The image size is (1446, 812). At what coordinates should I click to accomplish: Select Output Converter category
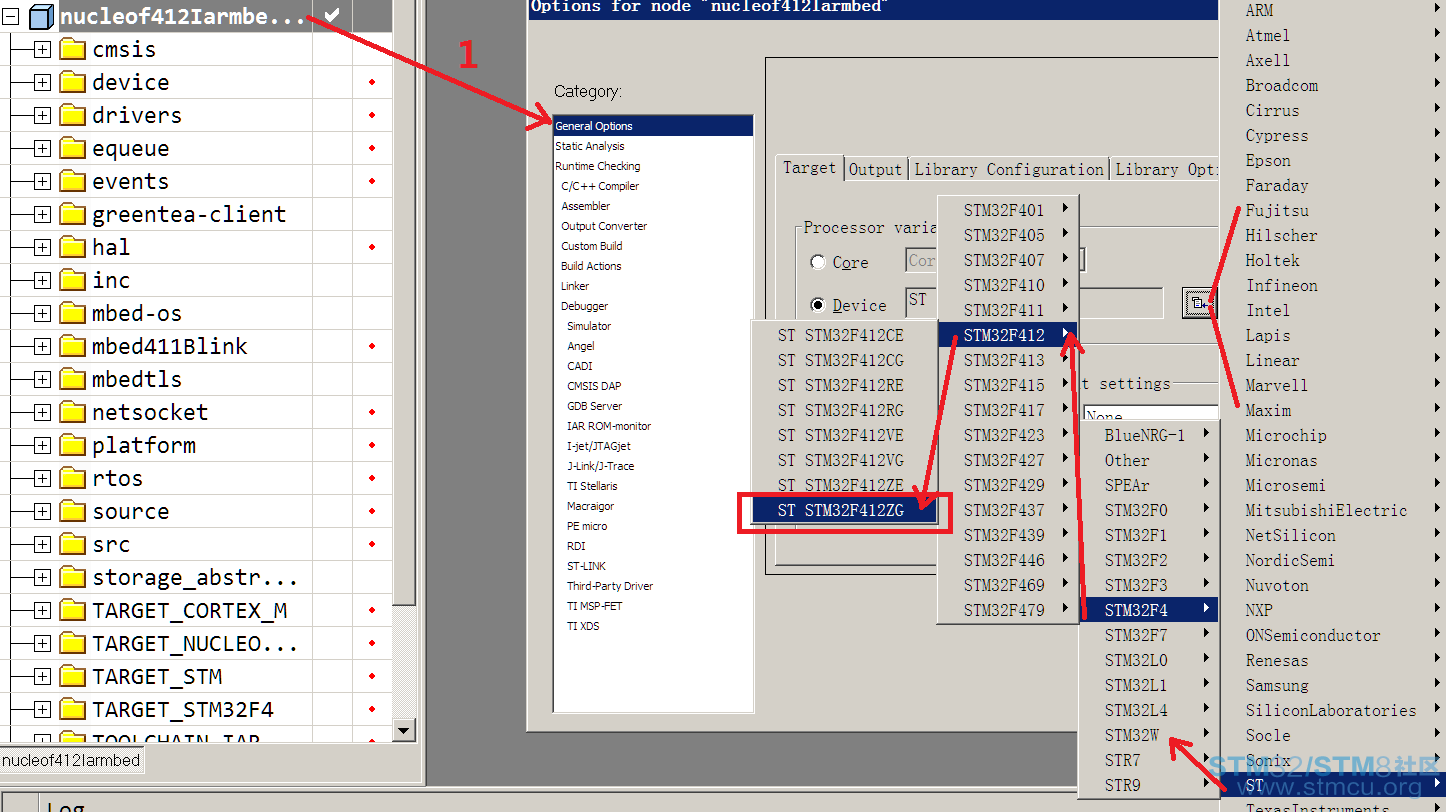[x=604, y=226]
